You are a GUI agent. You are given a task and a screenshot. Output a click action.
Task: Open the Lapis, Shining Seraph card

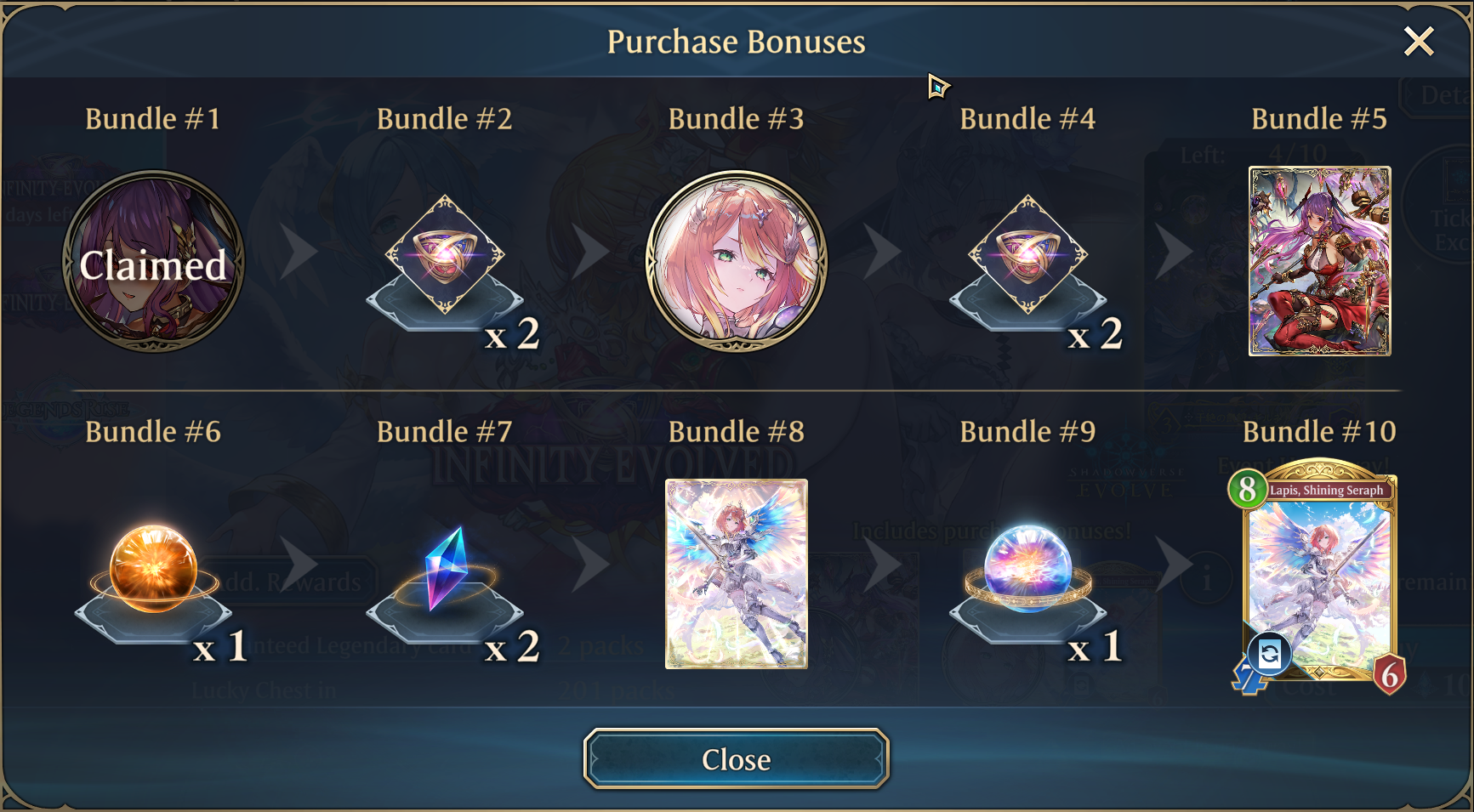coord(1317,576)
